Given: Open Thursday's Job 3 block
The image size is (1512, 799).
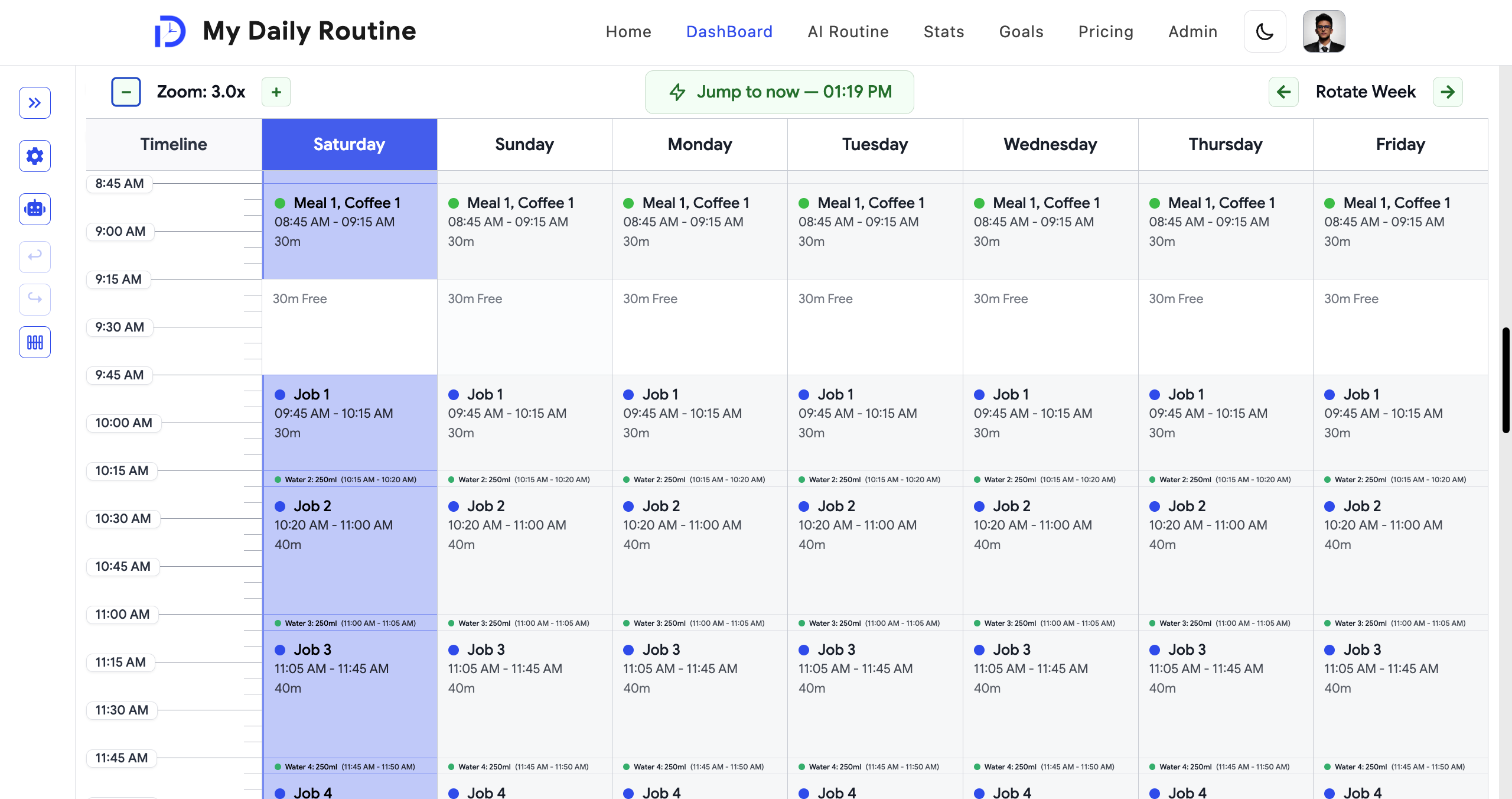Looking at the screenshot, I should coord(1226,694).
